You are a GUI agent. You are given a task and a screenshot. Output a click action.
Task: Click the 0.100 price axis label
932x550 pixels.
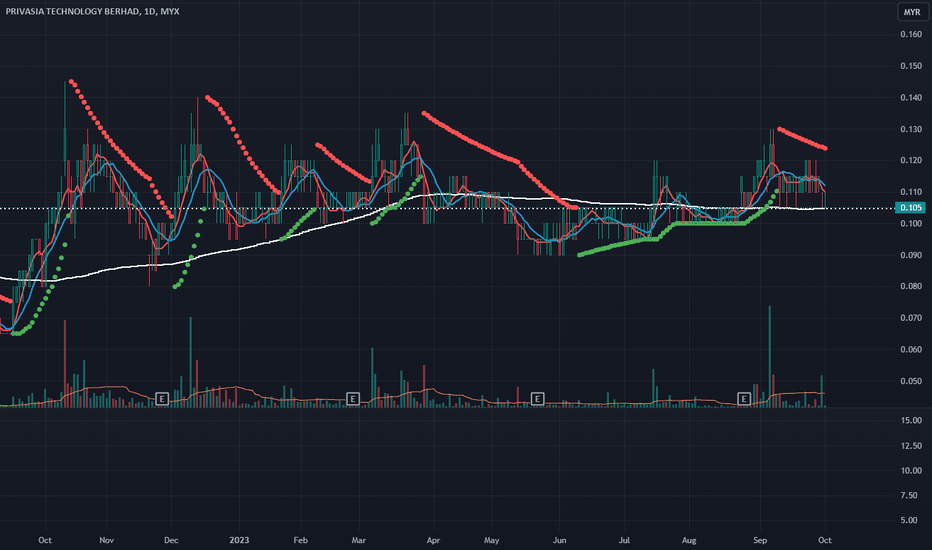(911, 224)
